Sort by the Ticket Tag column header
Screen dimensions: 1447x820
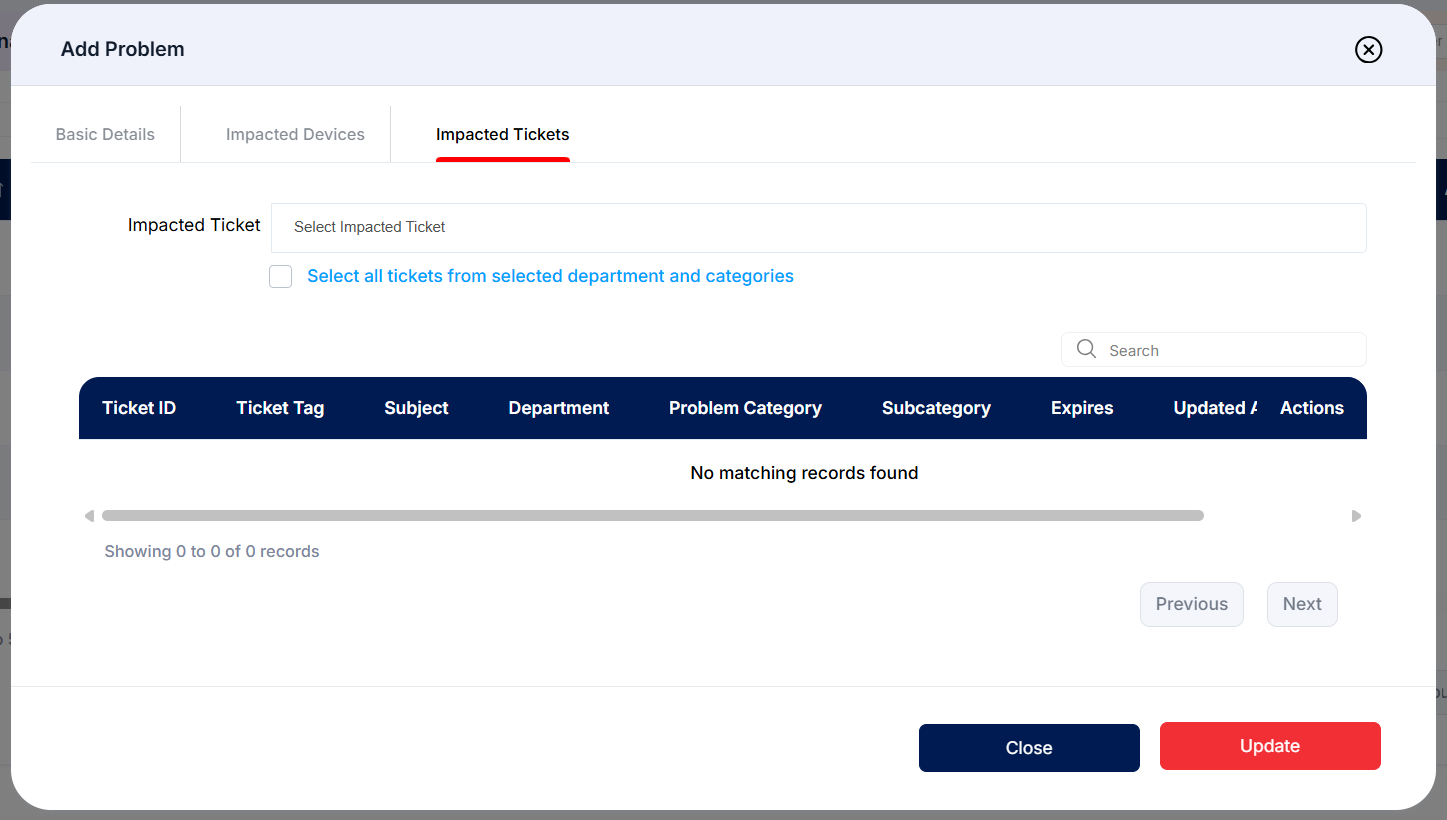[280, 408]
